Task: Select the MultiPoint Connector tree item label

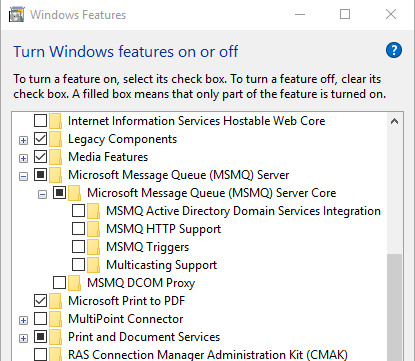Action: point(126,319)
